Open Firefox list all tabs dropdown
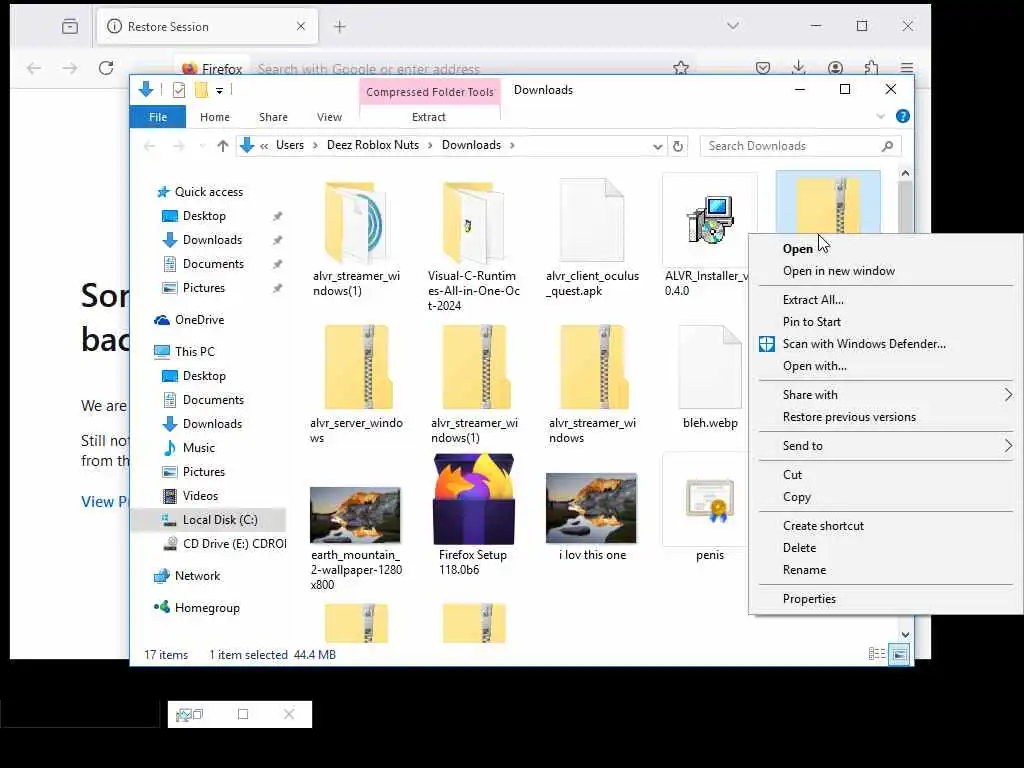 733,26
